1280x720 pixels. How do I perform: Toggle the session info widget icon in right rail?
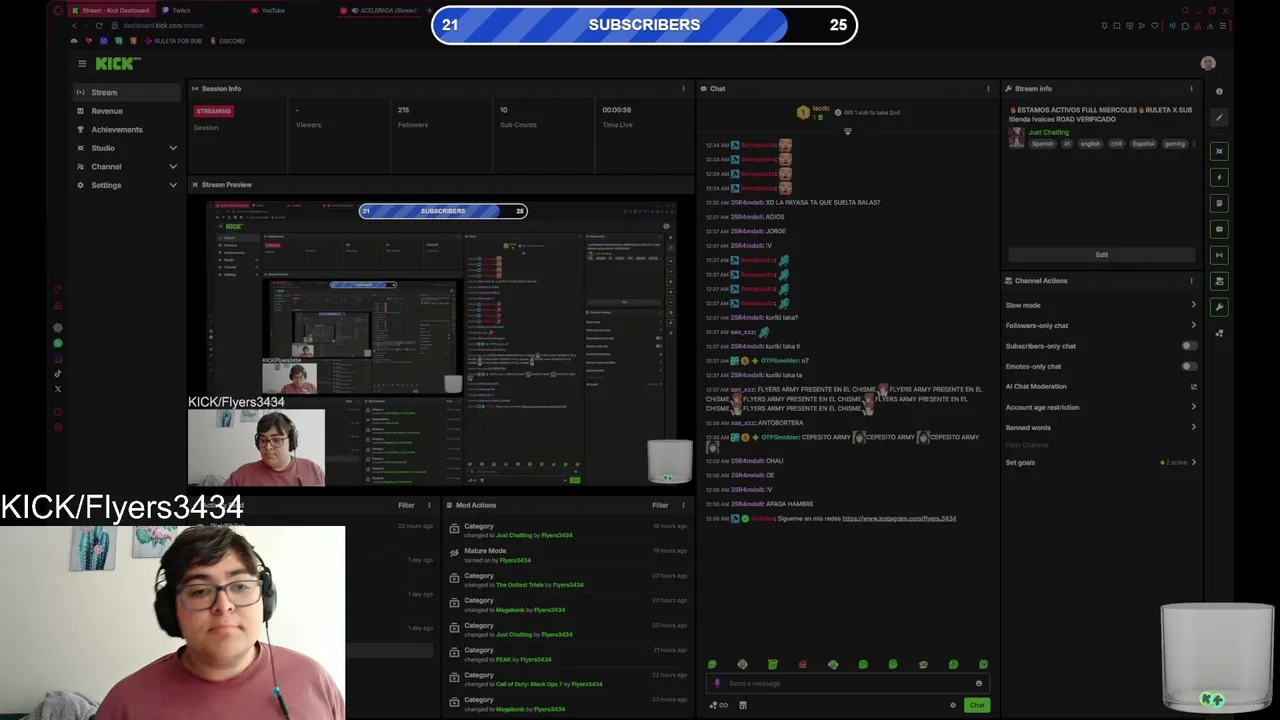click(1219, 255)
